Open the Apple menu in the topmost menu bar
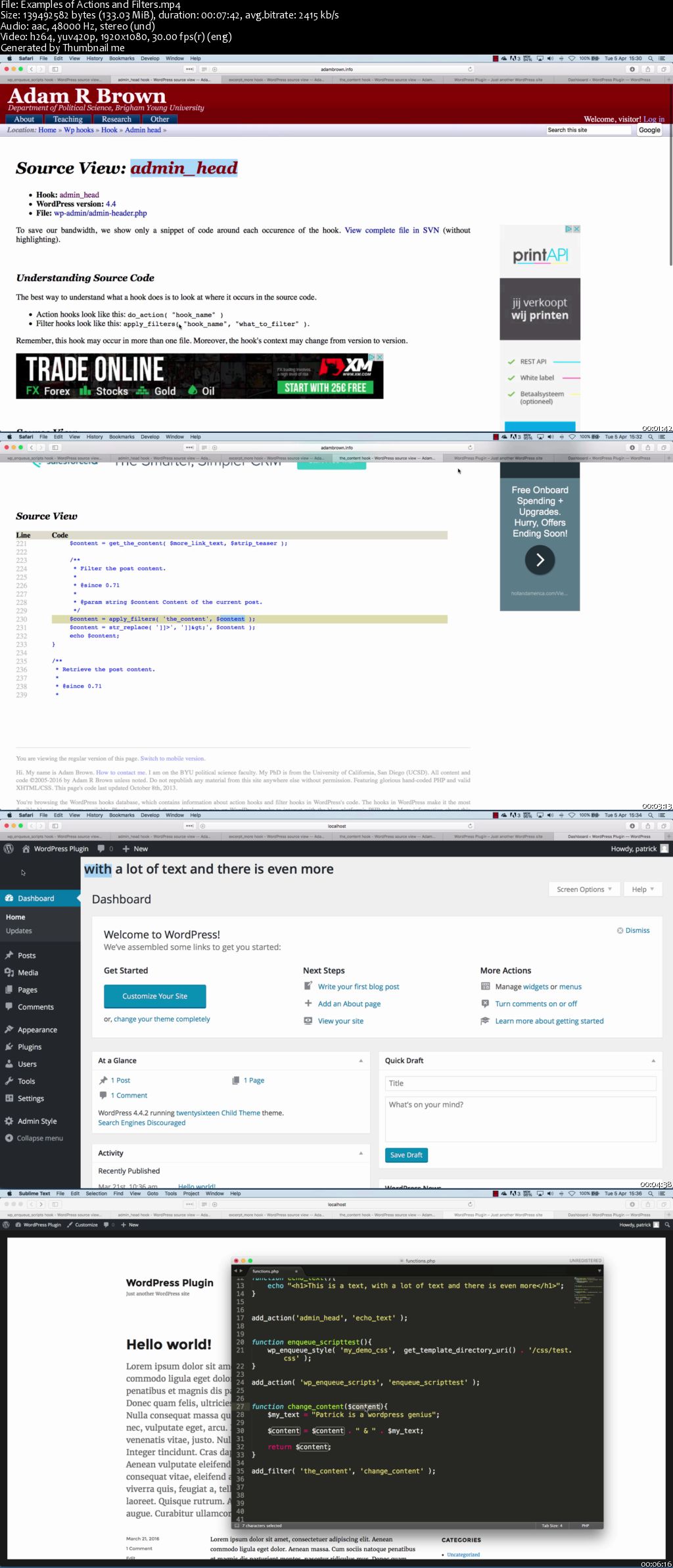This screenshot has height=1568, width=673. click(x=9, y=58)
